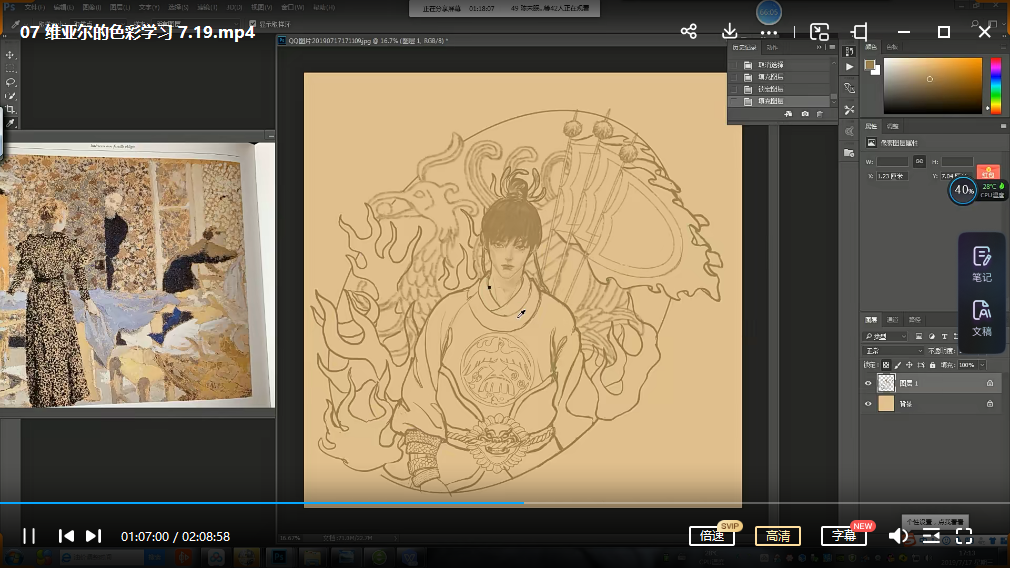This screenshot has height=568, width=1010.
Task: Select the last highlighted history state
Action: pos(784,101)
